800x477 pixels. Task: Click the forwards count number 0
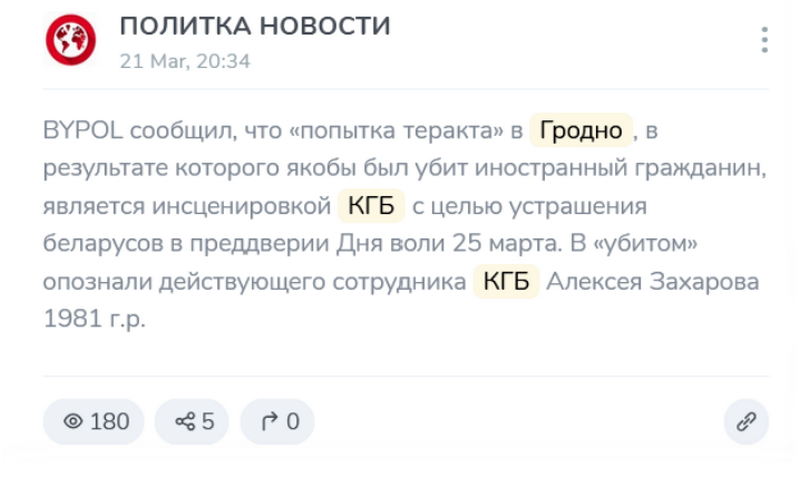click(x=293, y=422)
